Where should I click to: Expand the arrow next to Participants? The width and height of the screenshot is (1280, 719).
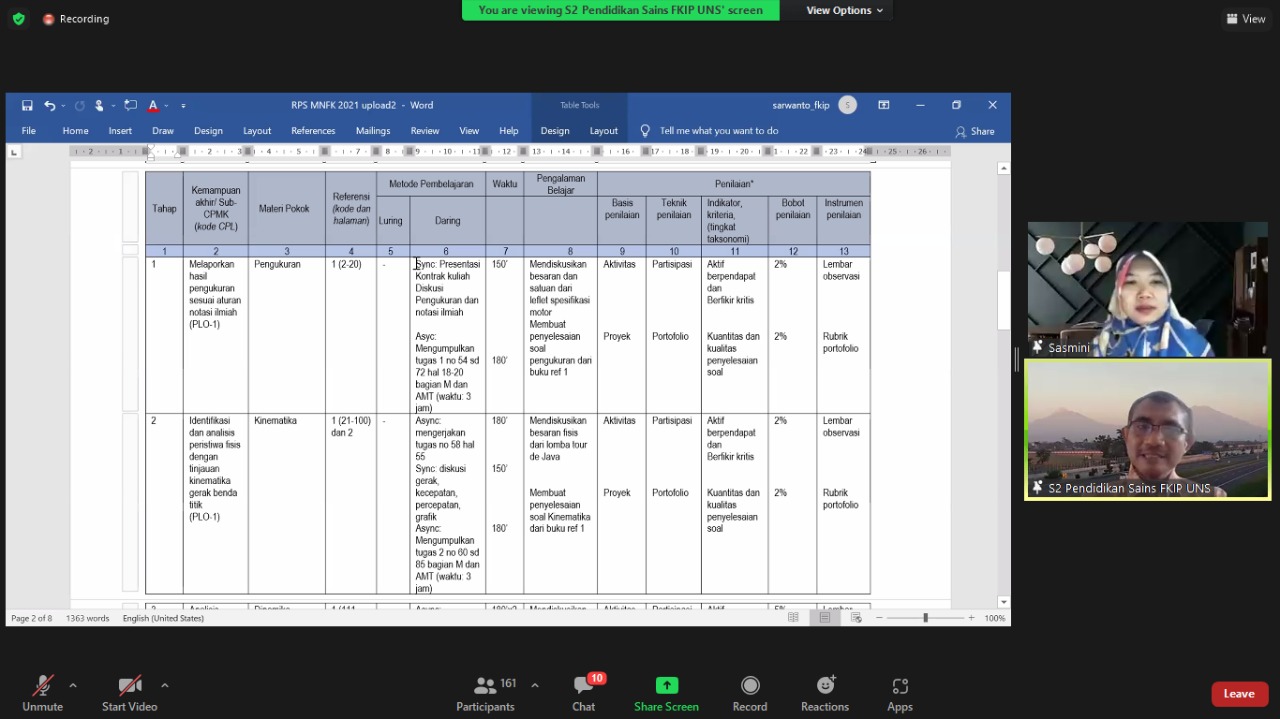pos(535,685)
